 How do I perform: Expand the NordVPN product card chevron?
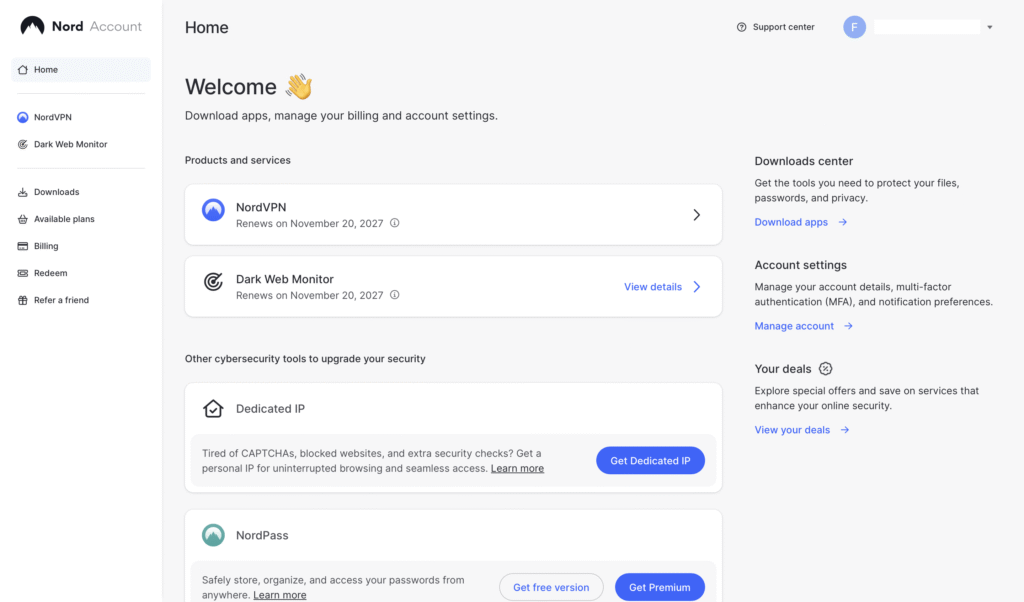[x=697, y=215]
